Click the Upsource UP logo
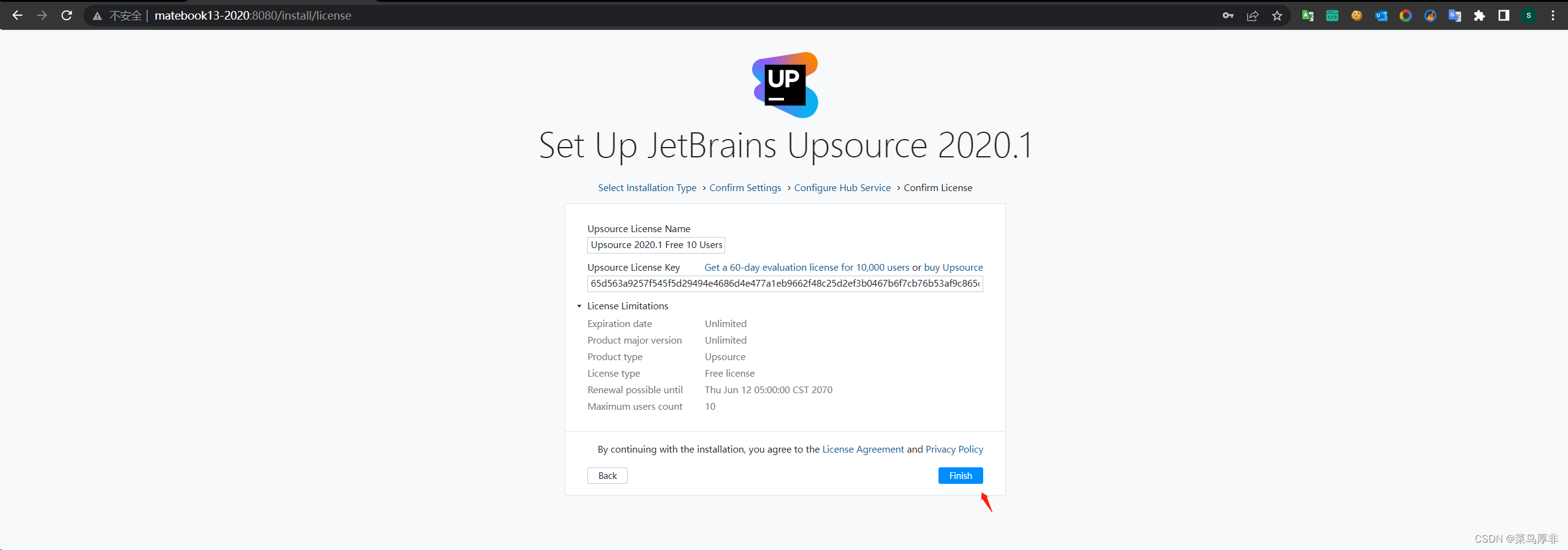The height and width of the screenshot is (550, 1568). pos(785,85)
